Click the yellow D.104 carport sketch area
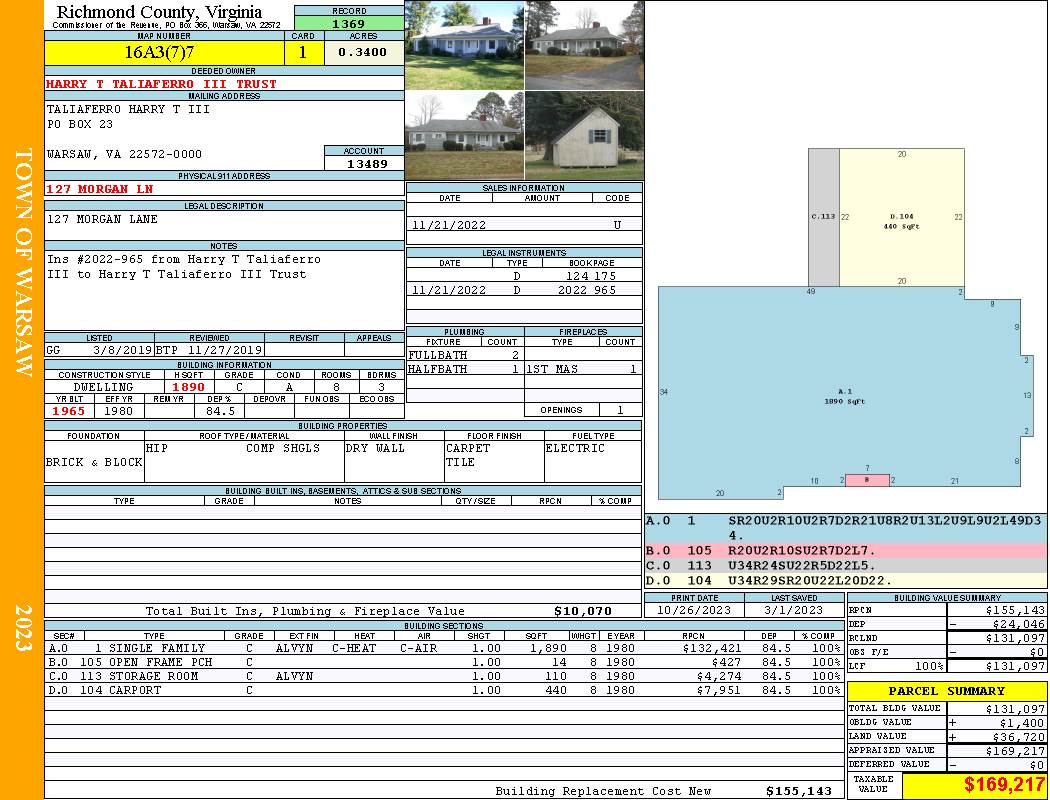This screenshot has height=800, width=1050. click(901, 218)
